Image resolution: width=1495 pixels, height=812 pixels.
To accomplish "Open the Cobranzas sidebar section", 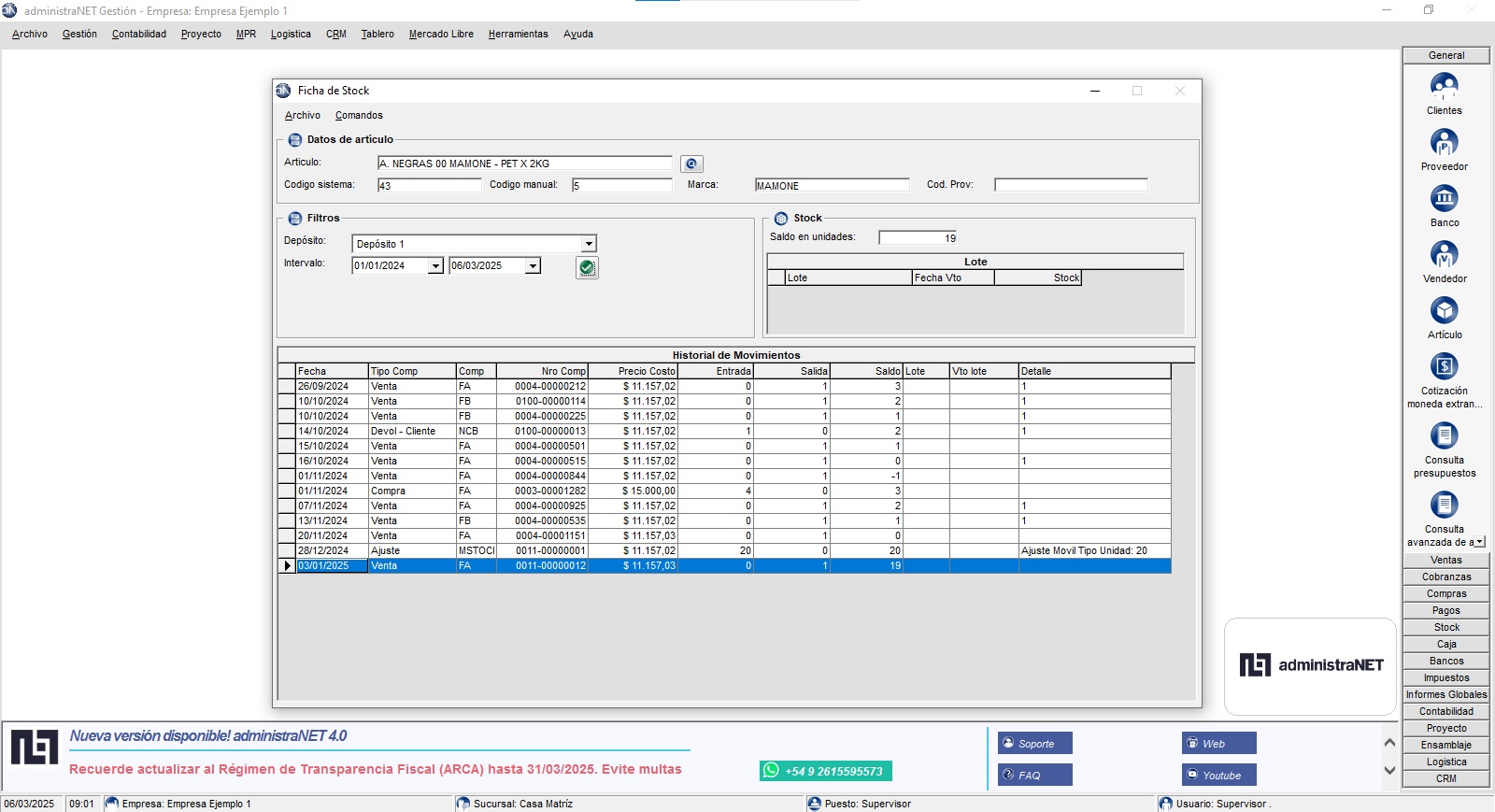I will click(x=1446, y=577).
